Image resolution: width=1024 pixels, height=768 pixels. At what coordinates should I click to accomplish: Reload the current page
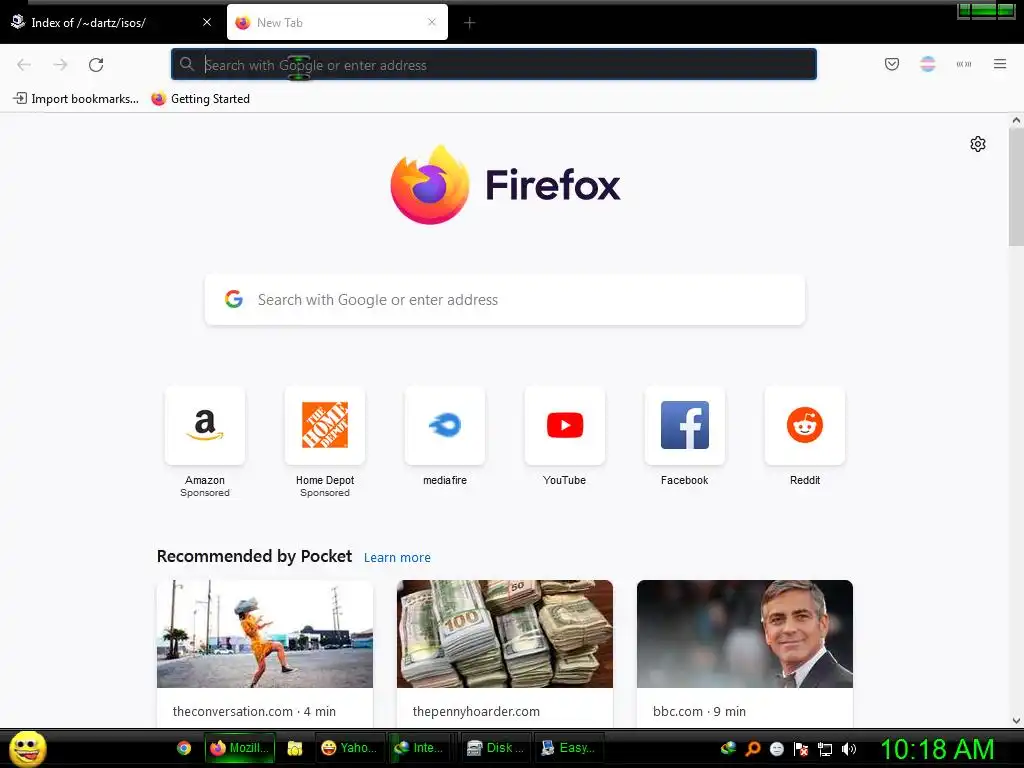click(x=96, y=65)
